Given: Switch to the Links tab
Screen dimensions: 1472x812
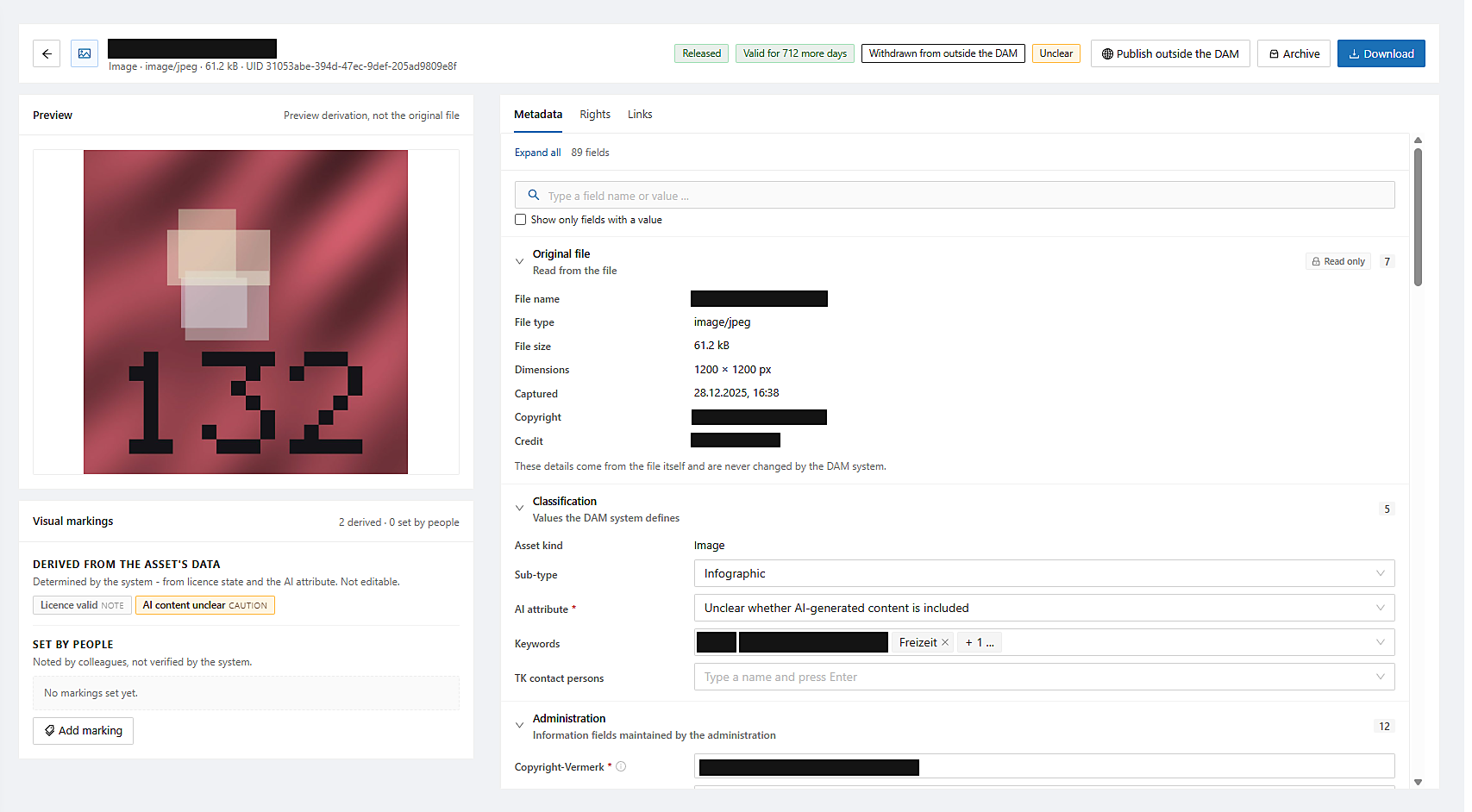Looking at the screenshot, I should 640,114.
